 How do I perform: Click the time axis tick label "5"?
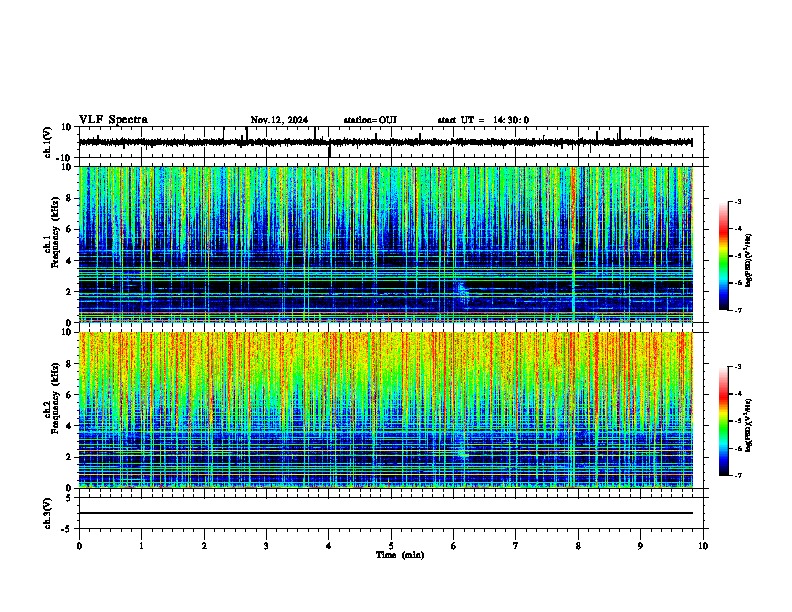pyautogui.click(x=391, y=546)
